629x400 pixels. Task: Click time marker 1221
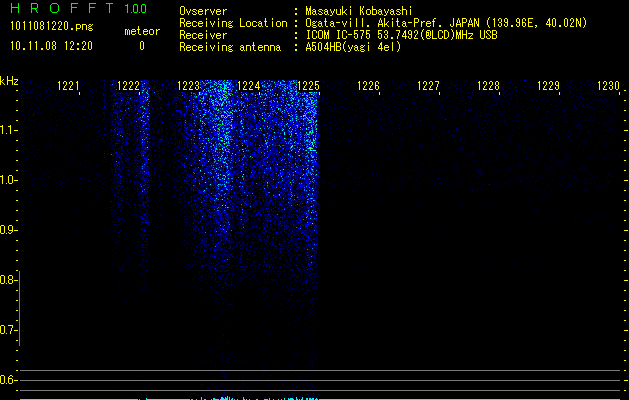coord(68,85)
